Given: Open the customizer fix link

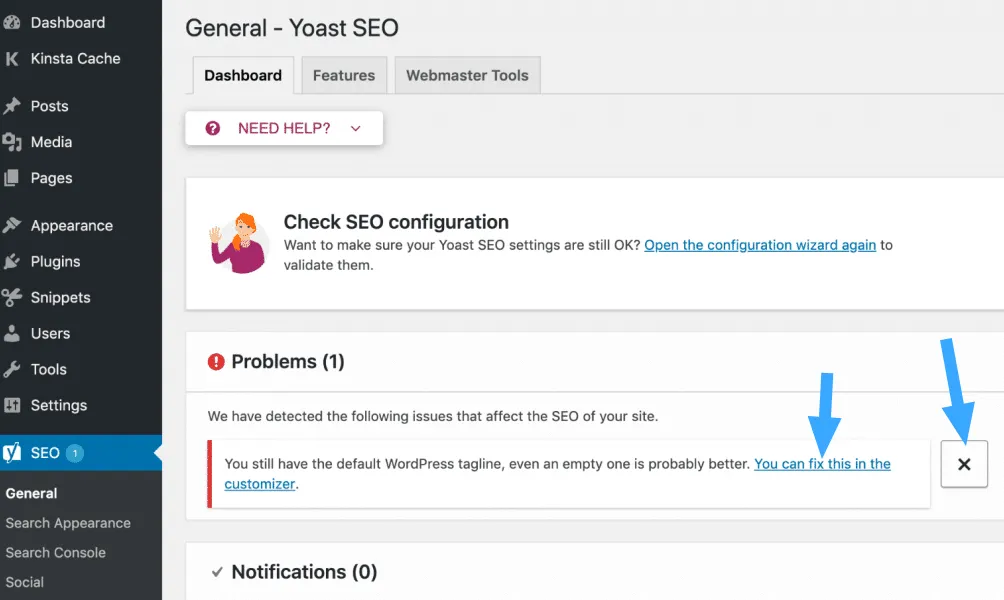Looking at the screenshot, I should pyautogui.click(x=822, y=463).
